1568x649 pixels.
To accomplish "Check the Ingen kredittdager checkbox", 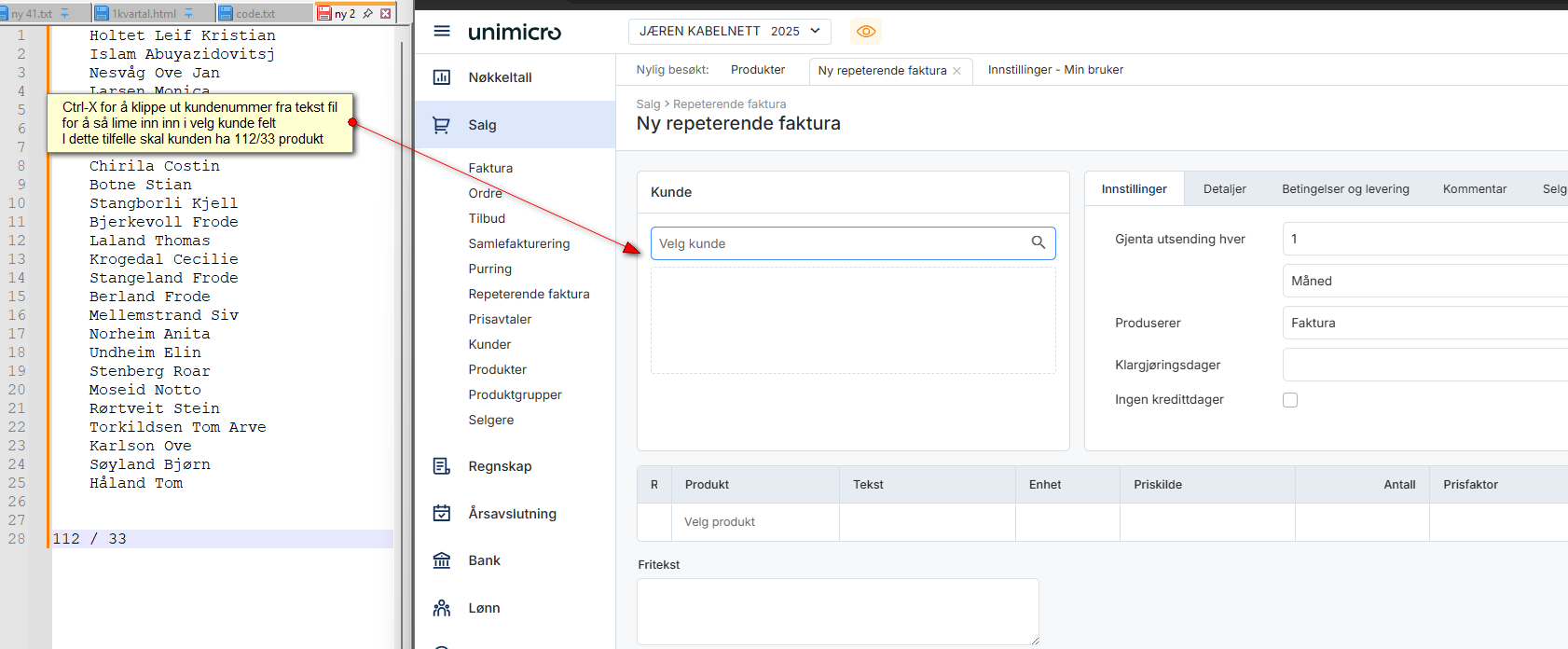I will click(1290, 400).
